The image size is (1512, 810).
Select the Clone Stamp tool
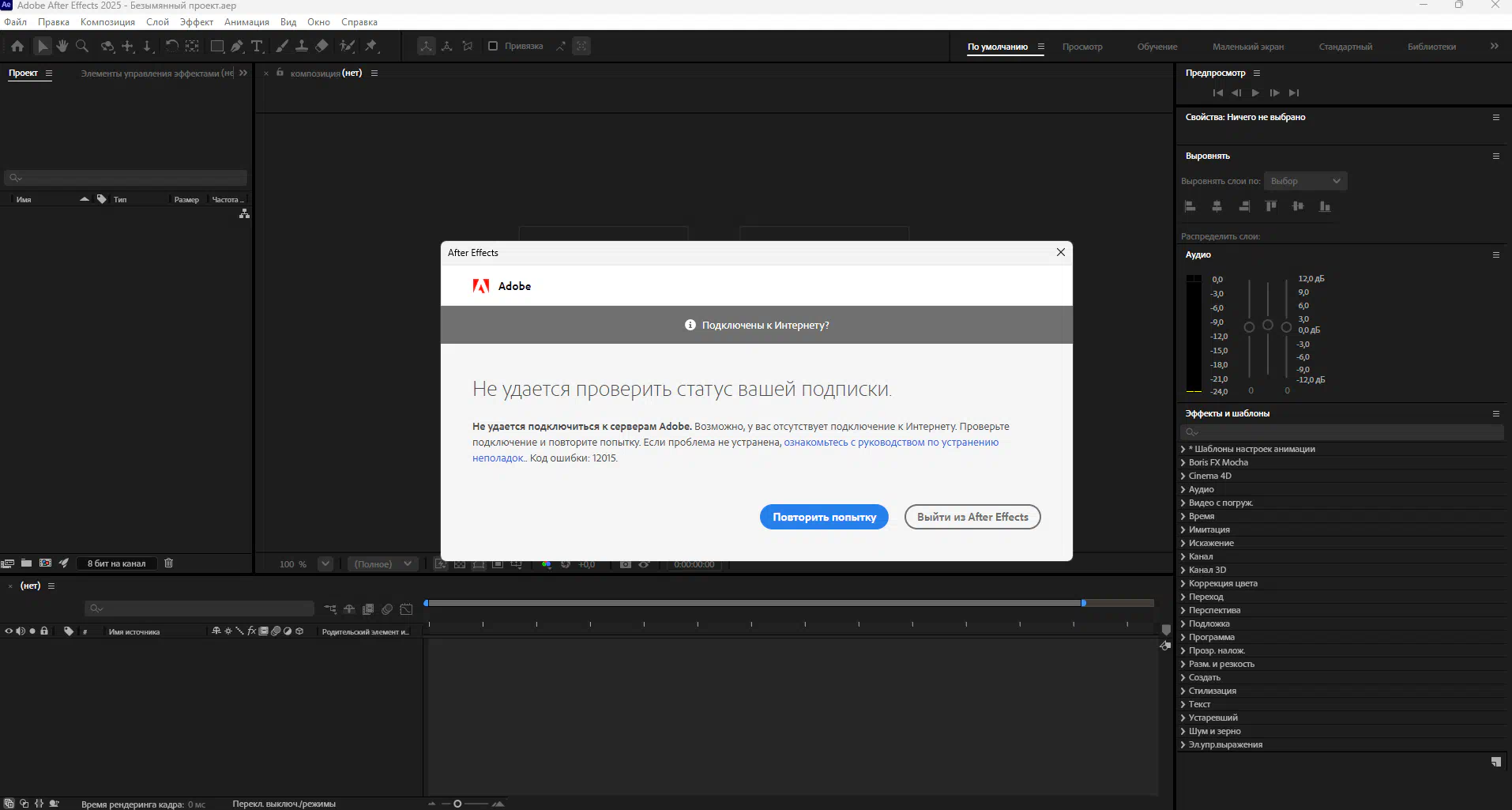[302, 47]
